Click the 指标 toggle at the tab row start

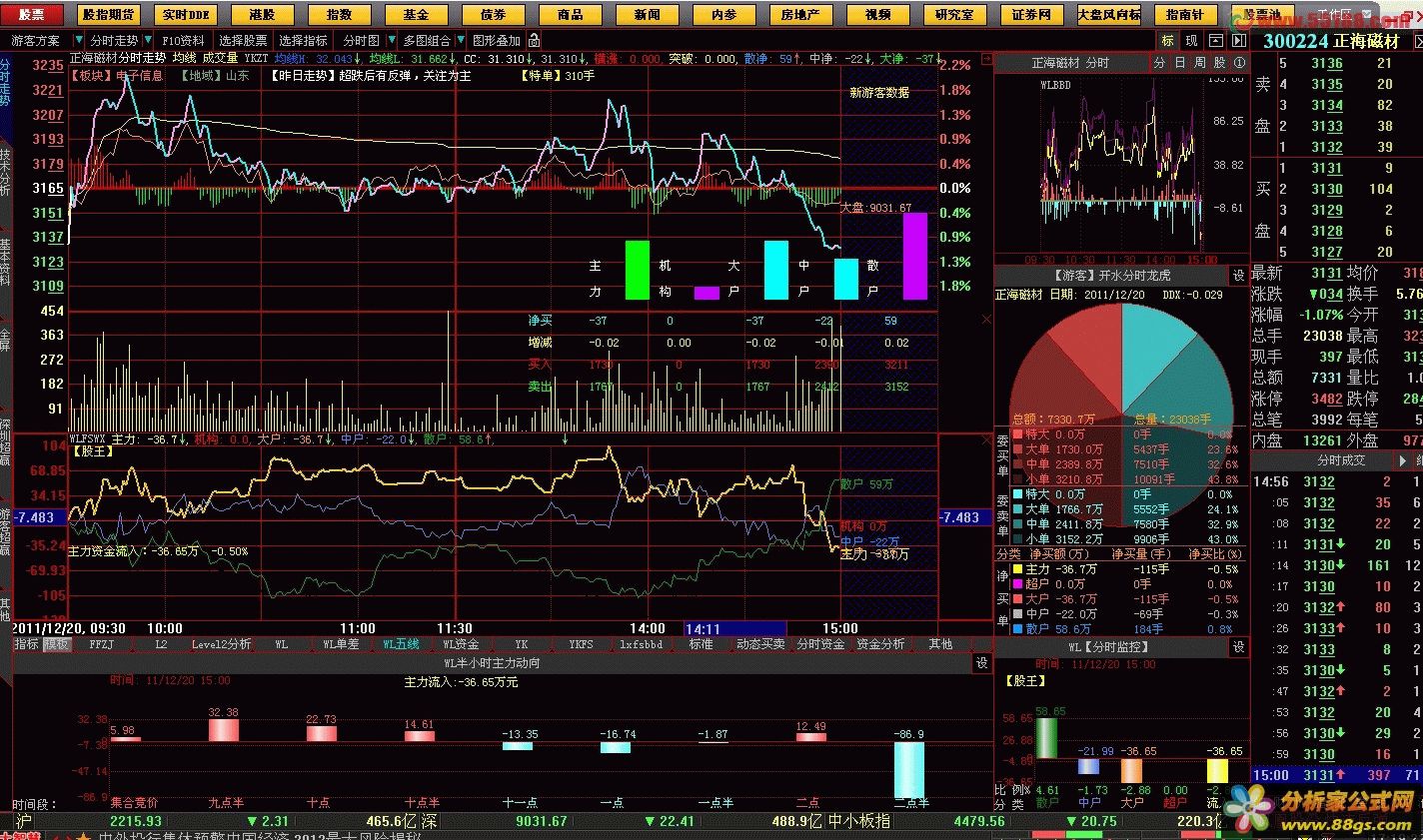[27, 644]
